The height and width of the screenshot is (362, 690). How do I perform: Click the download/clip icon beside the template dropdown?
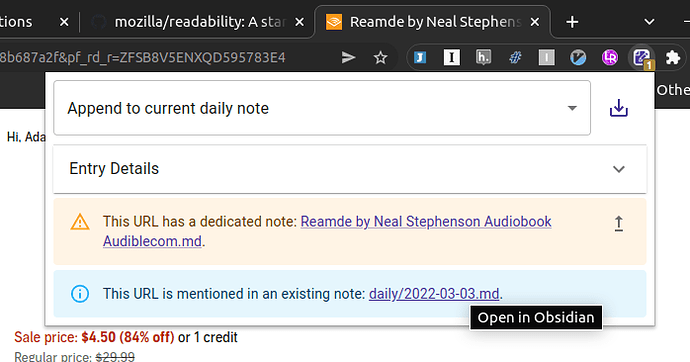pos(618,108)
